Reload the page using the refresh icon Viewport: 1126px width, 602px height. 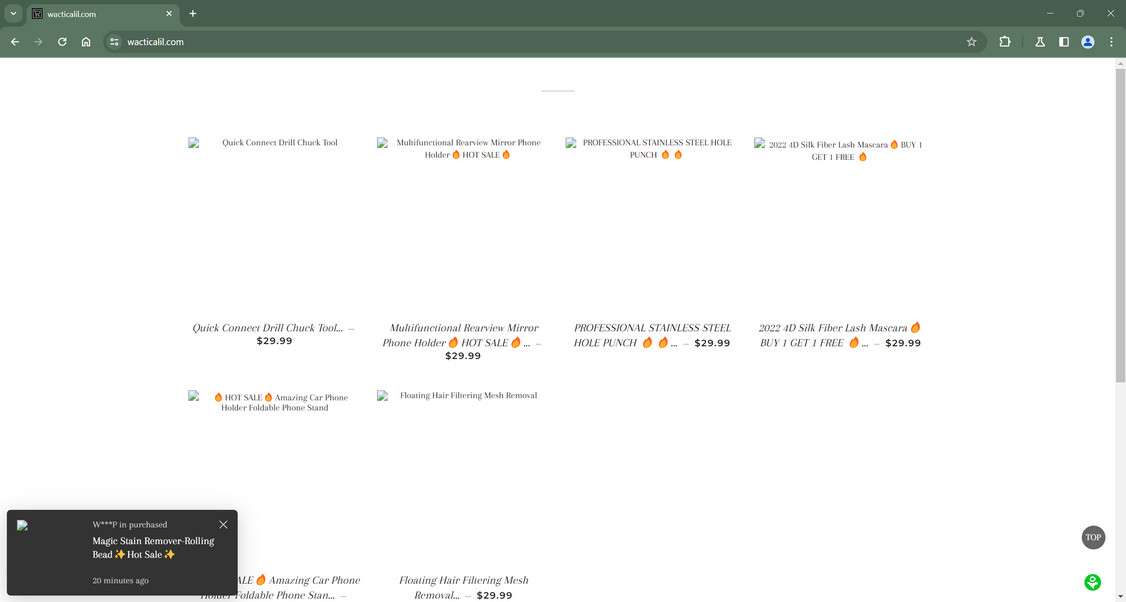coord(61,42)
